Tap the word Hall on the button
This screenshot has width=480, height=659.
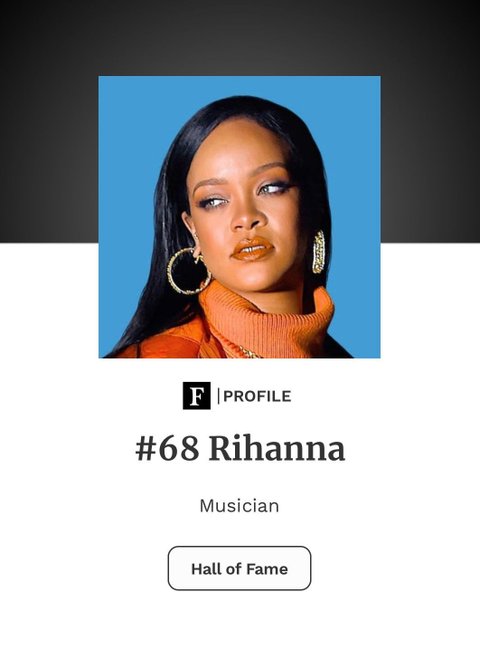pos(205,569)
